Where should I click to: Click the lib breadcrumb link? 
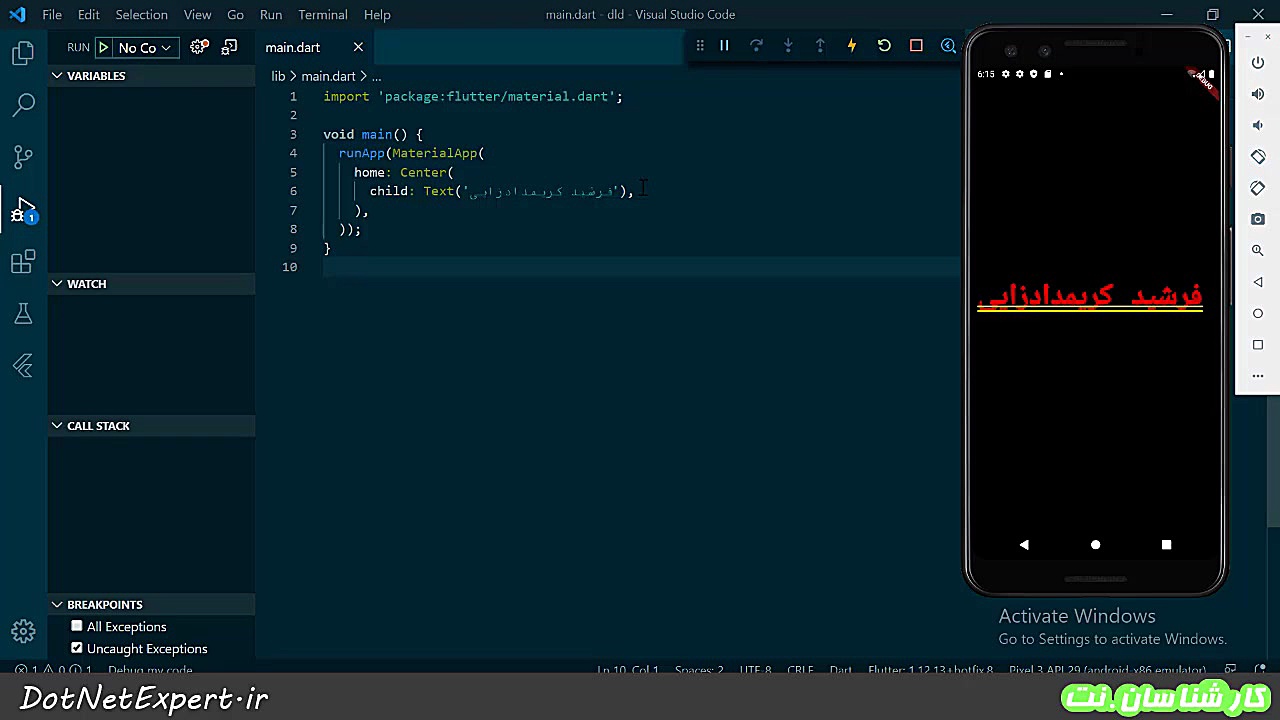click(x=278, y=76)
